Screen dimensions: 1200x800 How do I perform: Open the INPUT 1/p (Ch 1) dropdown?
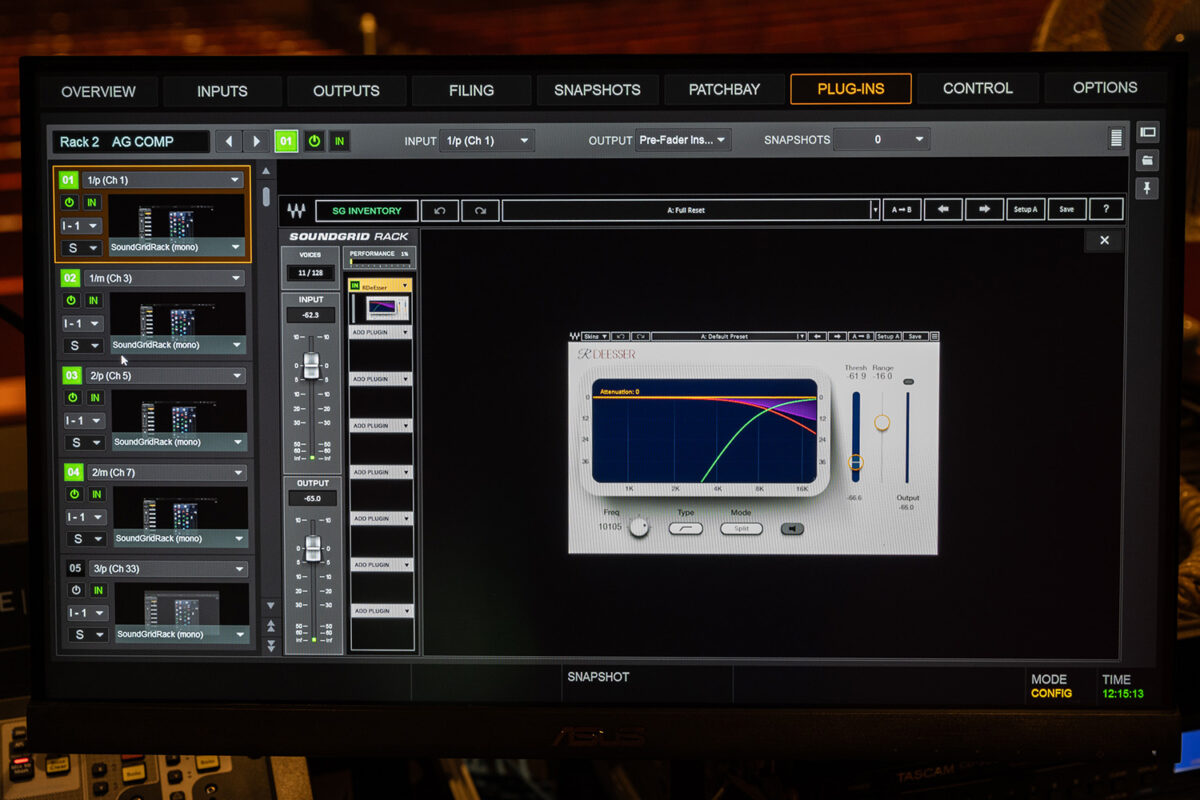(x=487, y=141)
